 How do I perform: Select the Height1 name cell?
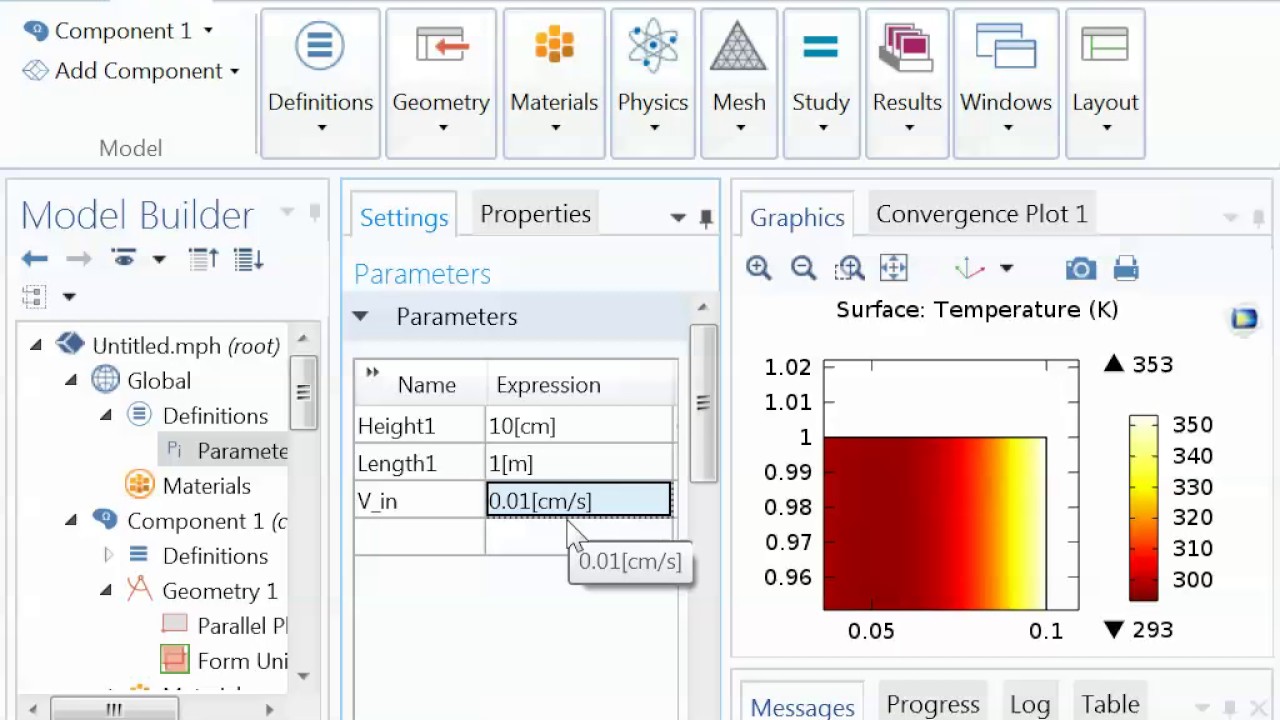[420, 426]
